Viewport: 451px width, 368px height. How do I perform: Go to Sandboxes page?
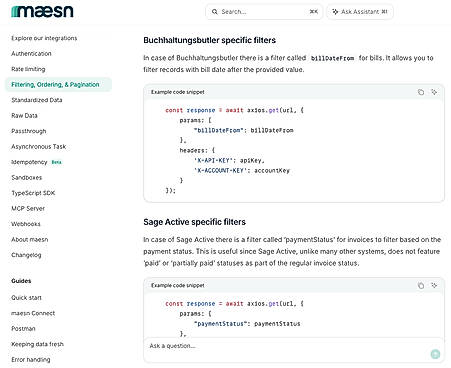(27, 177)
